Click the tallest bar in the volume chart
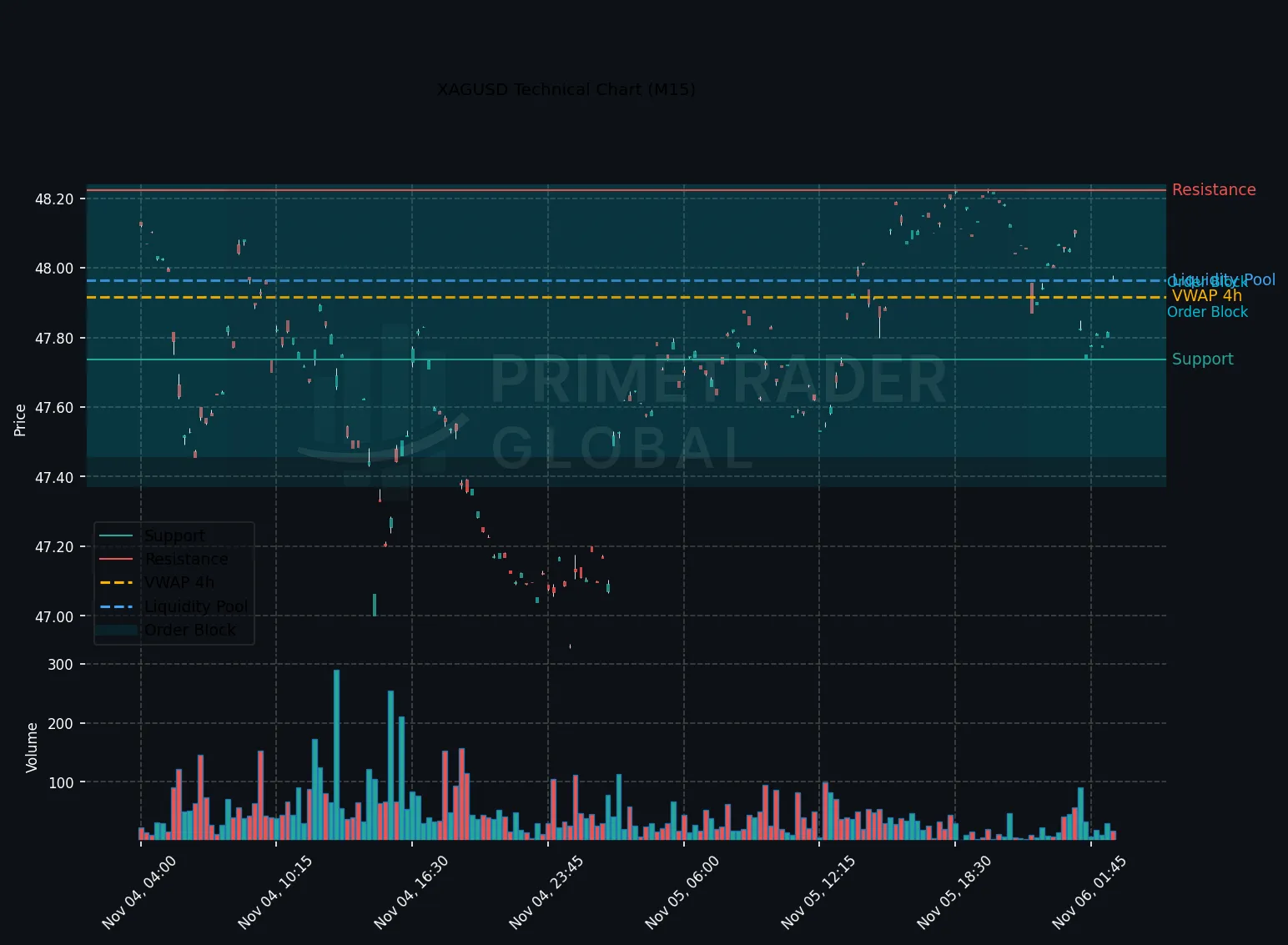The width and height of the screenshot is (1288, 945). click(336, 755)
